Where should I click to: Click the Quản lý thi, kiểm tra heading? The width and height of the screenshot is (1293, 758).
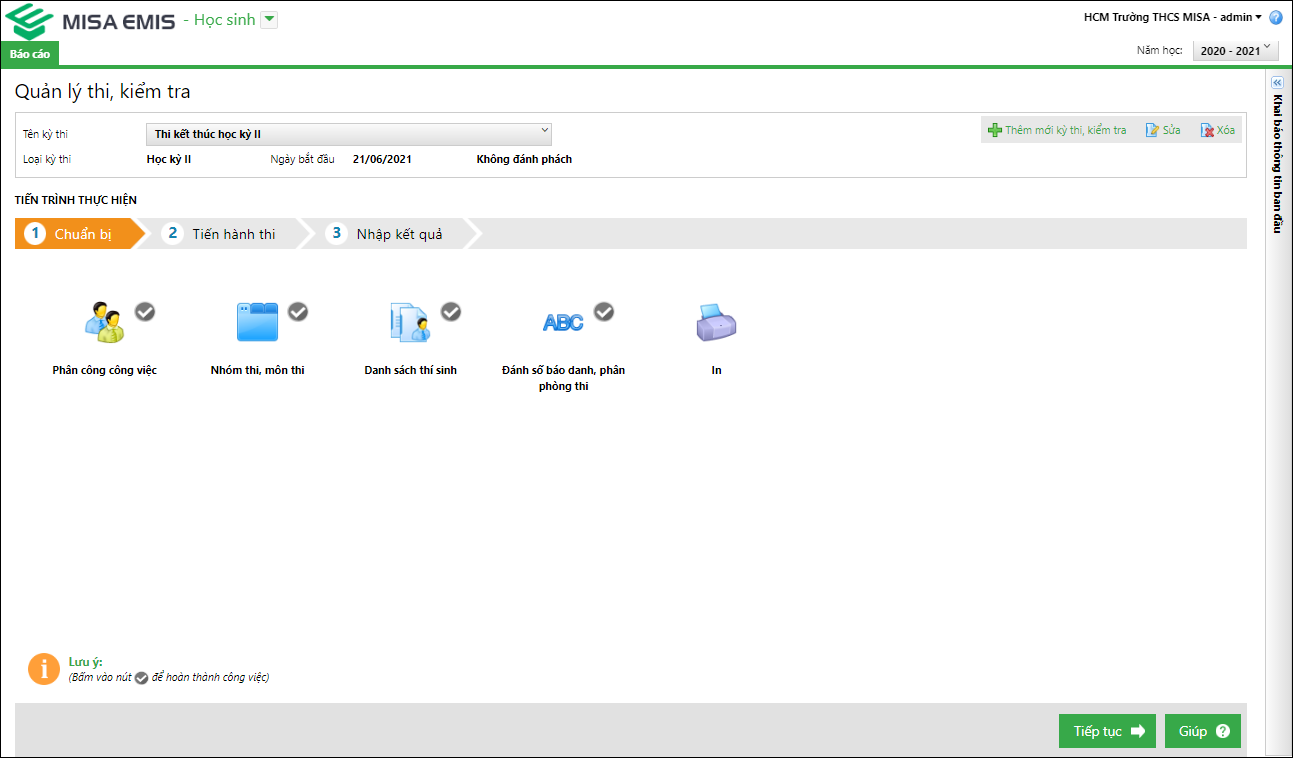[x=103, y=92]
